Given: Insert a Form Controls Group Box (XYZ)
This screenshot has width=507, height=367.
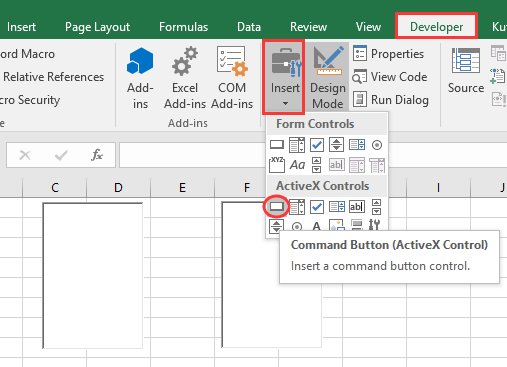Looking at the screenshot, I should [x=277, y=165].
